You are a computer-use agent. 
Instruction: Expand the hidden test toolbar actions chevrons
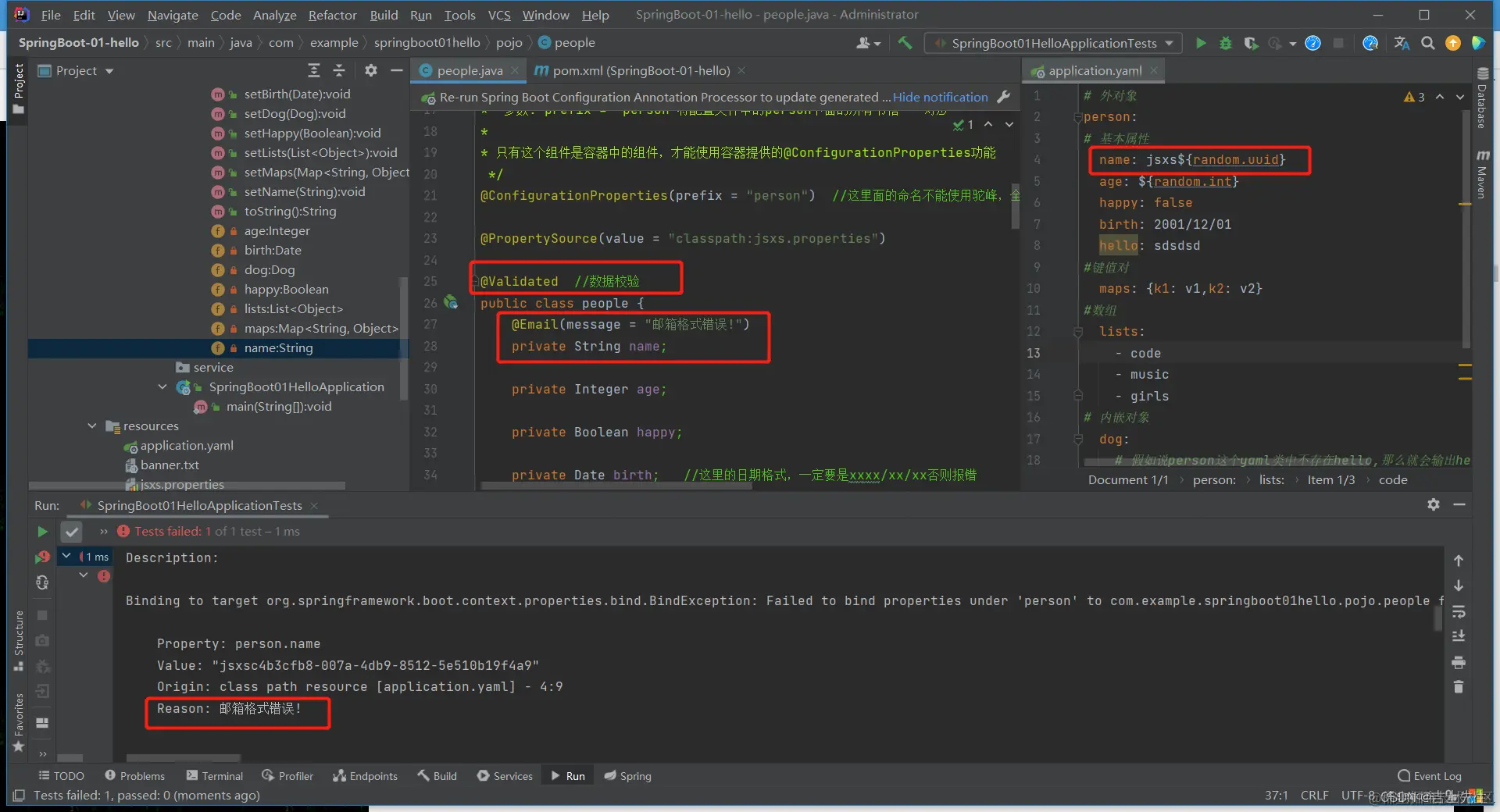click(104, 532)
